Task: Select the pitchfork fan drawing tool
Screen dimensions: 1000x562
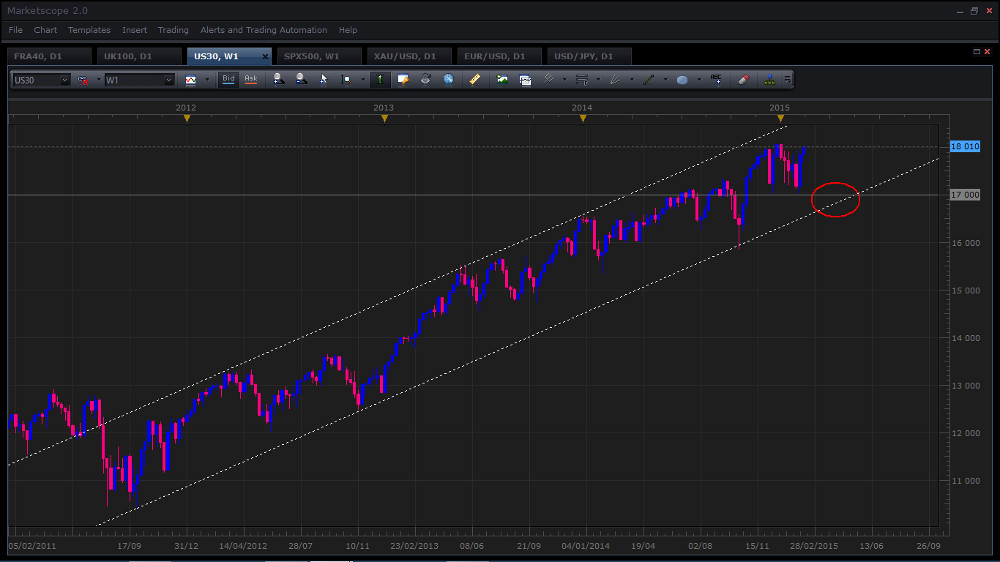Action: pos(615,80)
